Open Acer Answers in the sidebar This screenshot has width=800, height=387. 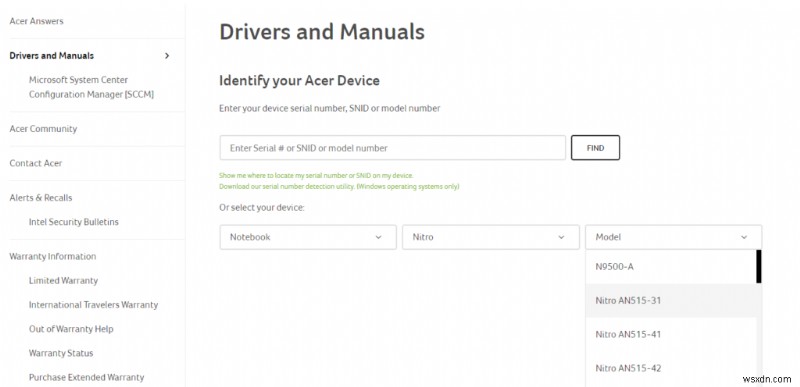(36, 21)
